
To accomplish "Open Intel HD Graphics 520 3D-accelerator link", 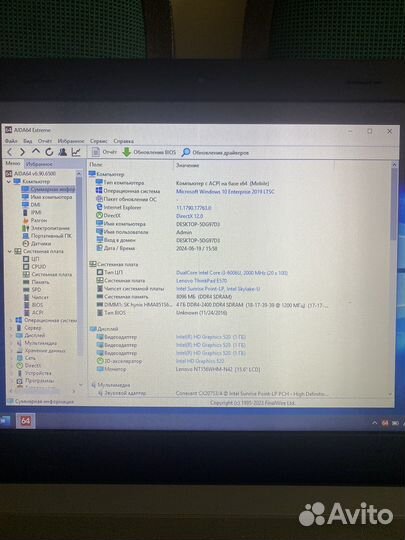I will click(200, 361).
